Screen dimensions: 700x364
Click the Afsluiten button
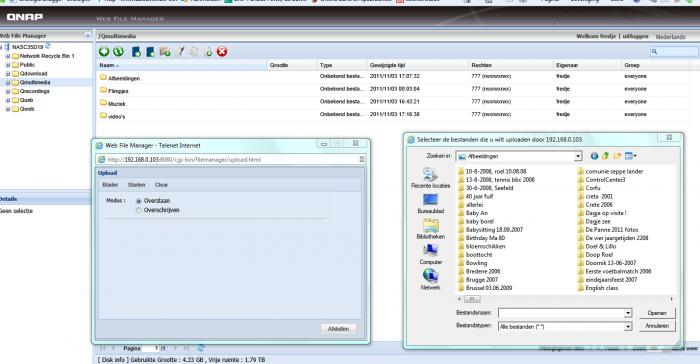click(x=338, y=329)
